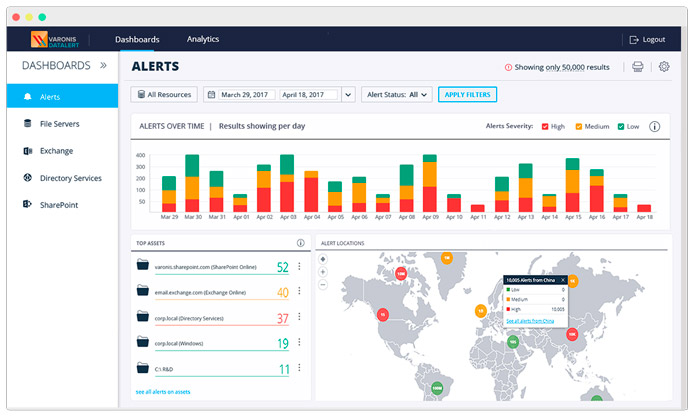696x418 pixels.
Task: Click the Mar 30 bar in the chart
Action: (192, 183)
